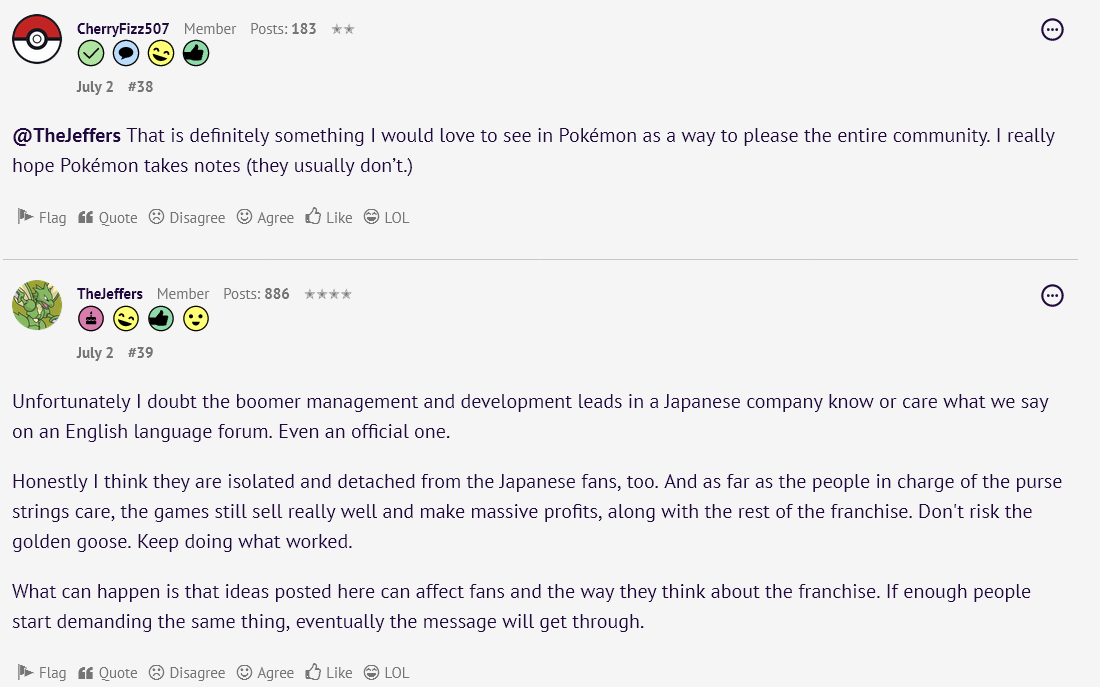1100x687 pixels.
Task: Agree with CherryFizz507's post
Action: [266, 218]
